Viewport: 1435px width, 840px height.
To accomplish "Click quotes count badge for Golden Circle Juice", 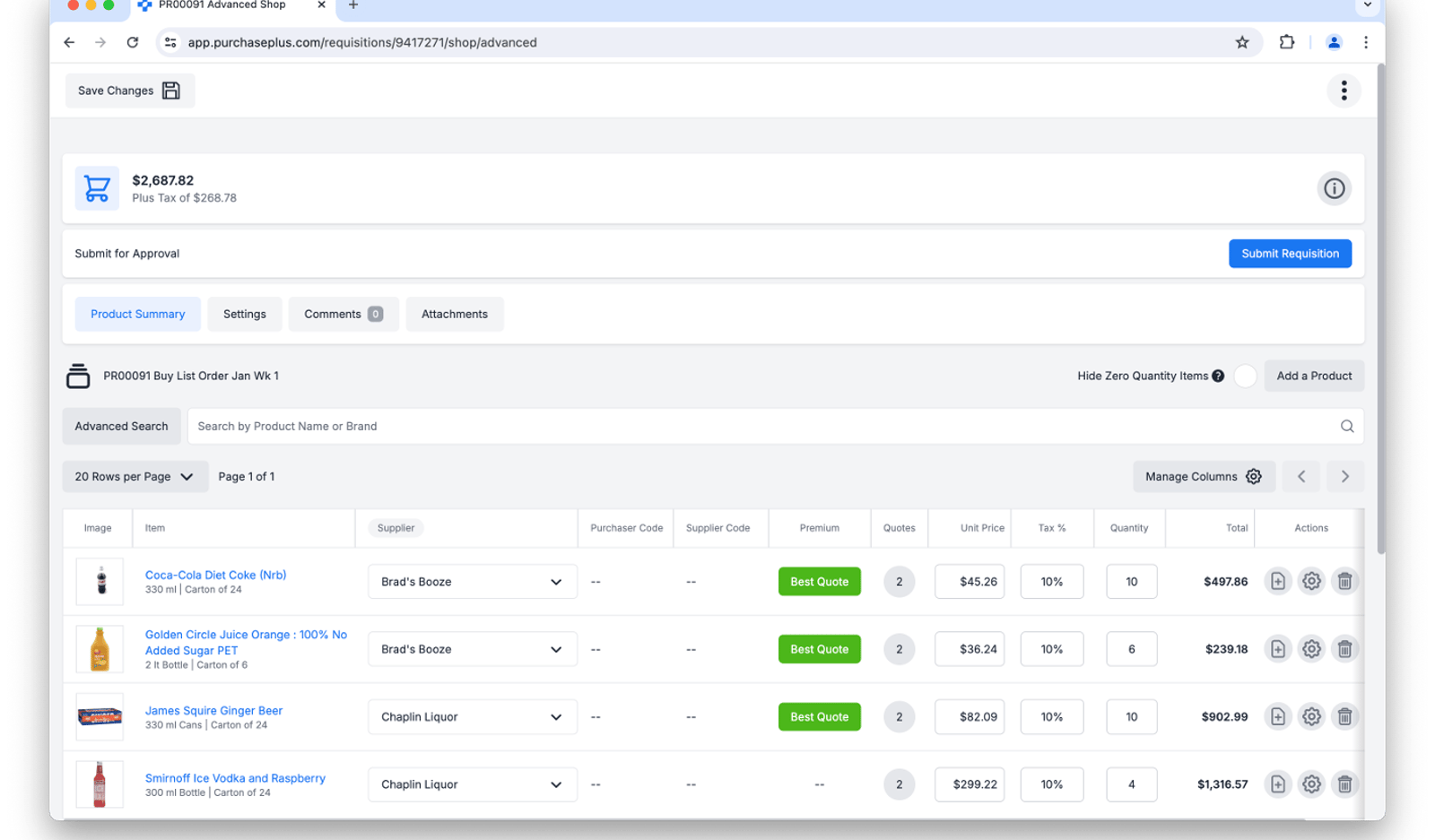I will point(899,649).
